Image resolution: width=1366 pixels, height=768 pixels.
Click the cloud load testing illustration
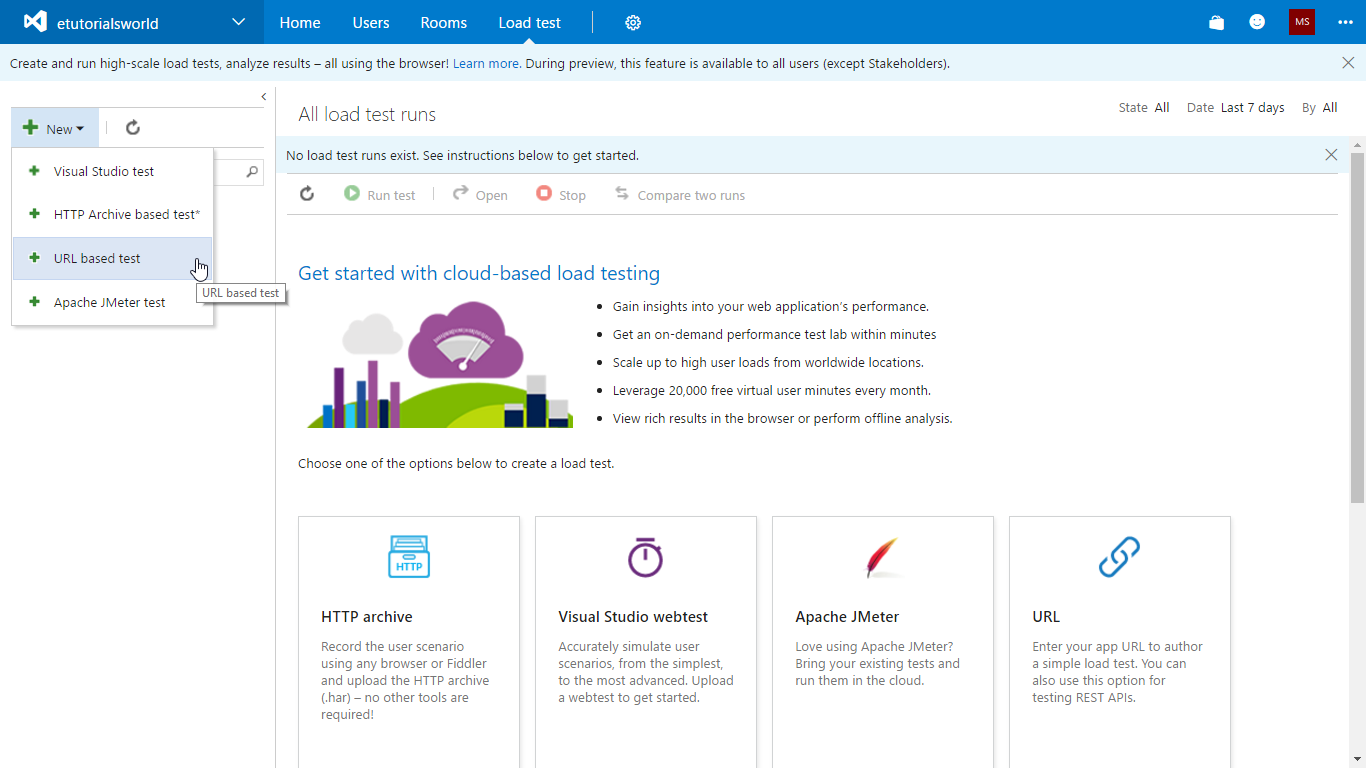pyautogui.click(x=440, y=365)
